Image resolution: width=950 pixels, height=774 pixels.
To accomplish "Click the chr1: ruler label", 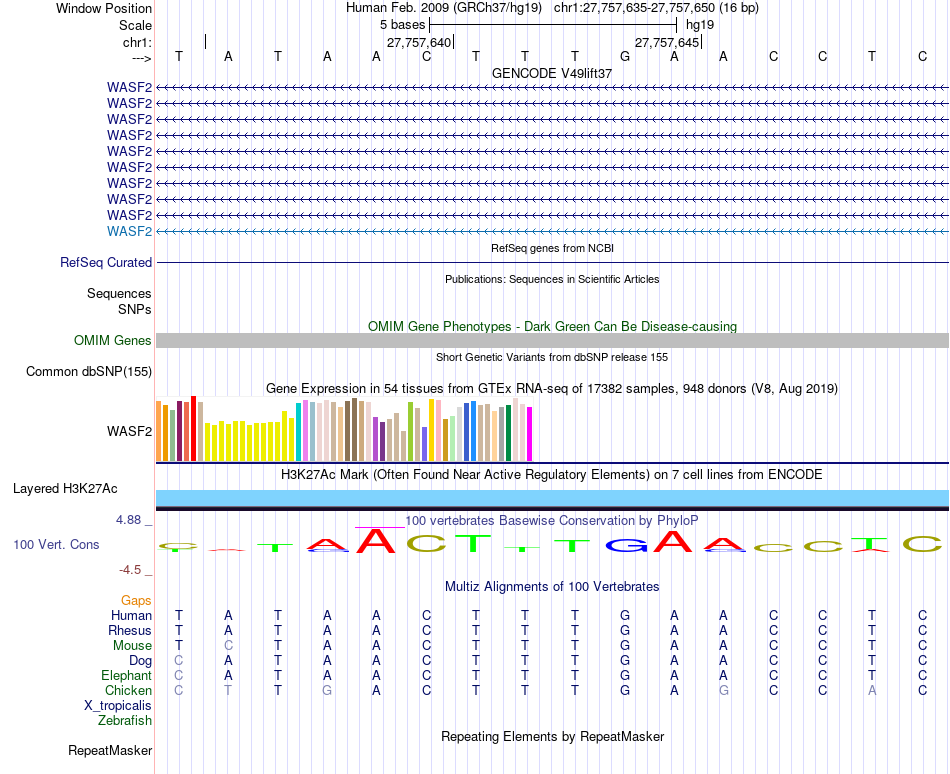I will [x=137, y=42].
